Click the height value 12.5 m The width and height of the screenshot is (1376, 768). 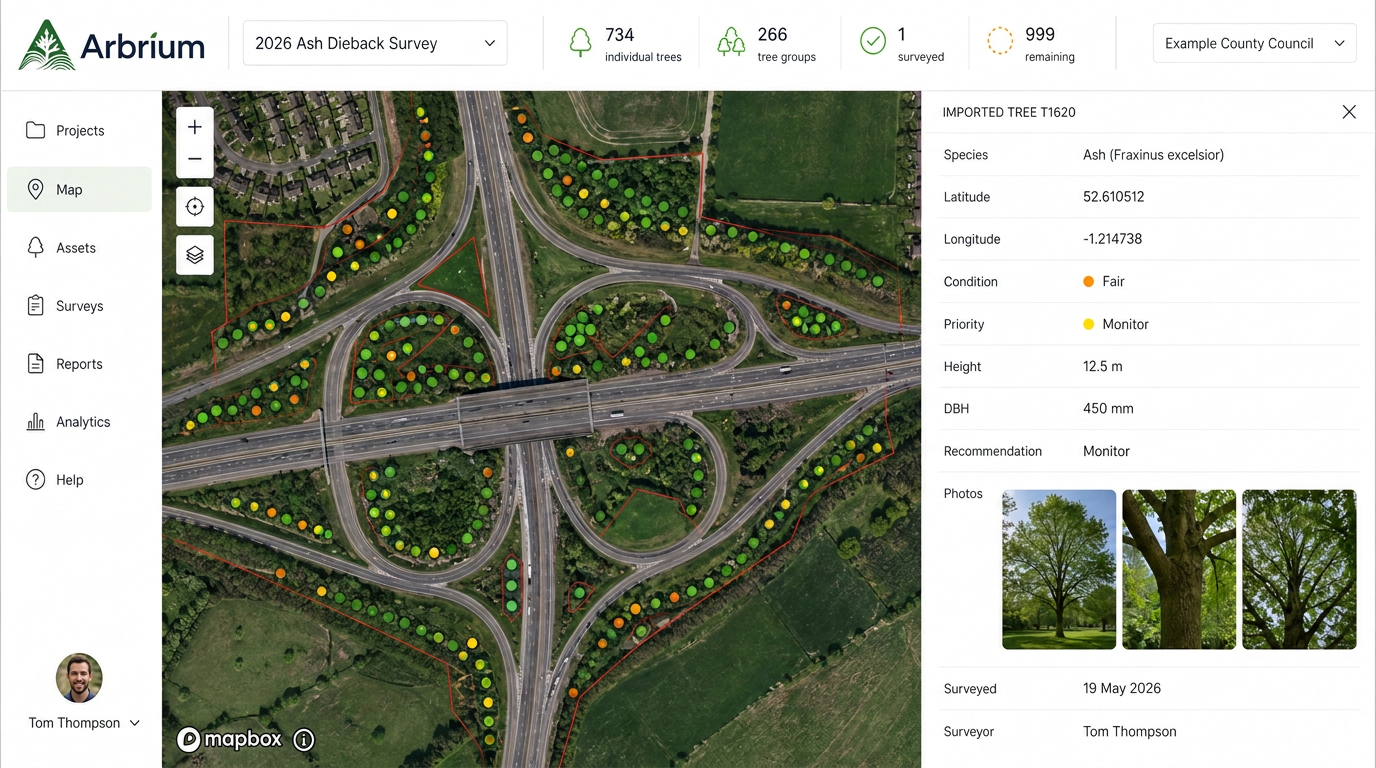tap(1103, 367)
